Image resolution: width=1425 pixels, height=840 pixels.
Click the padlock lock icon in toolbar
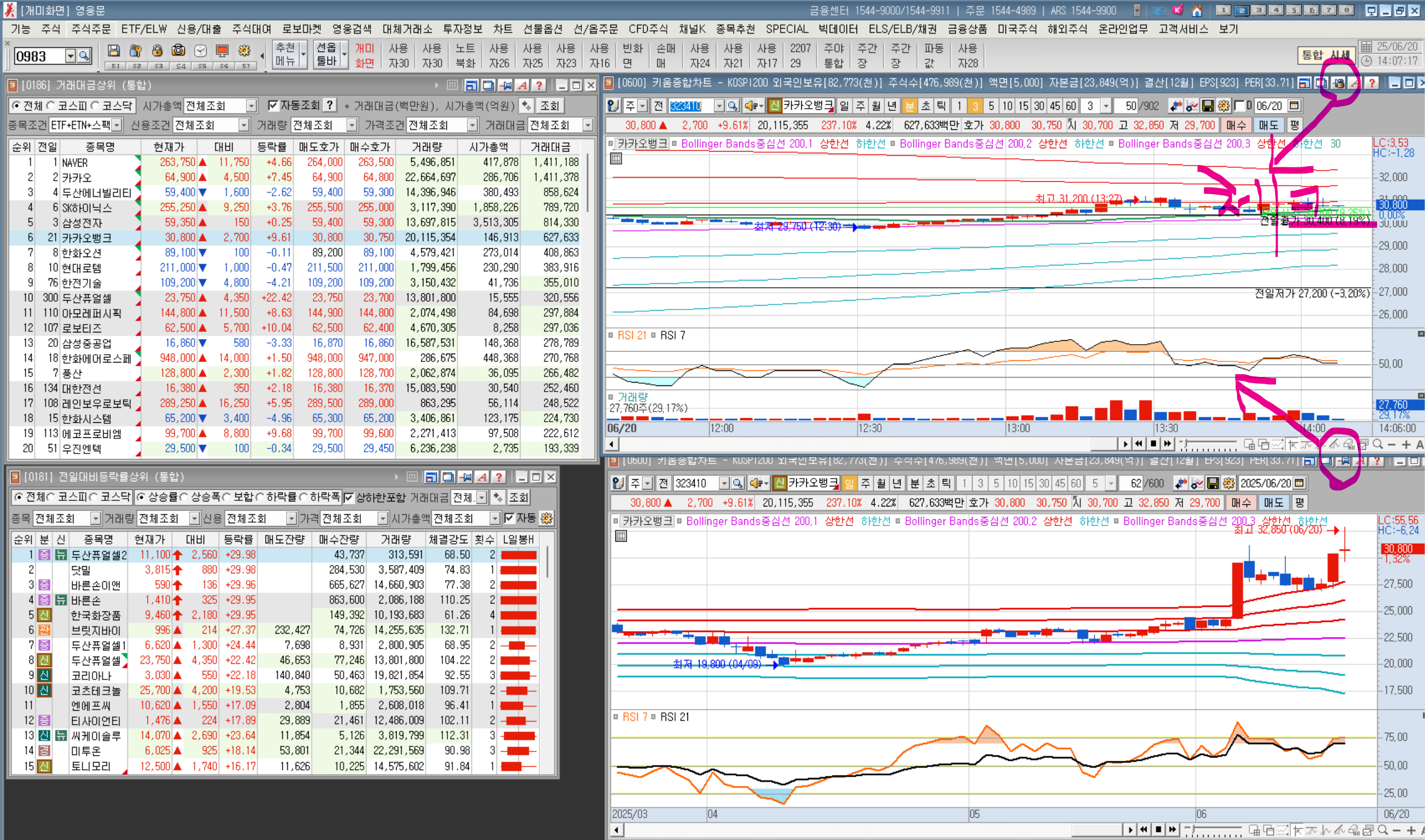coord(157,51)
